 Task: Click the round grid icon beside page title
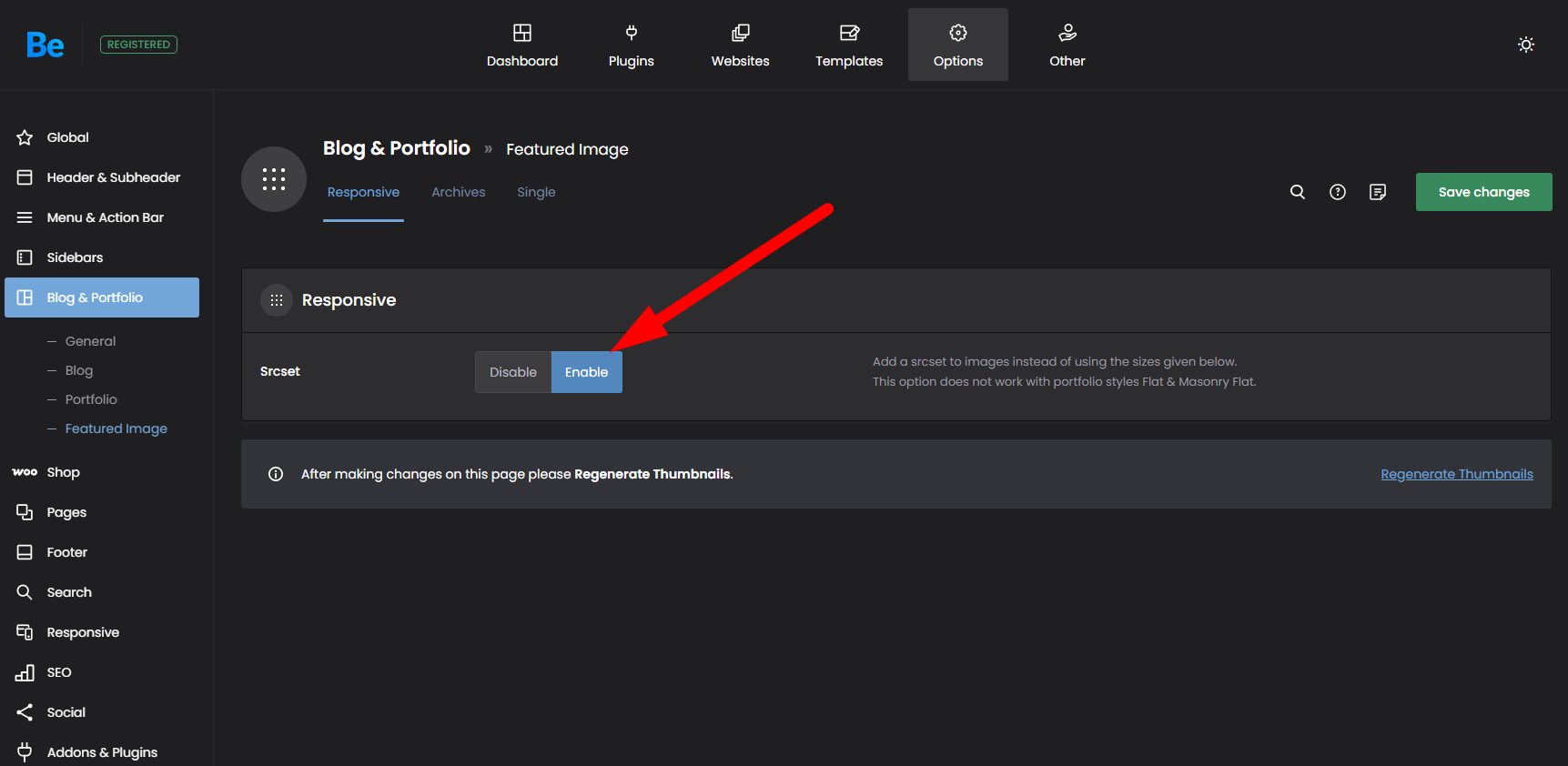[273, 179]
